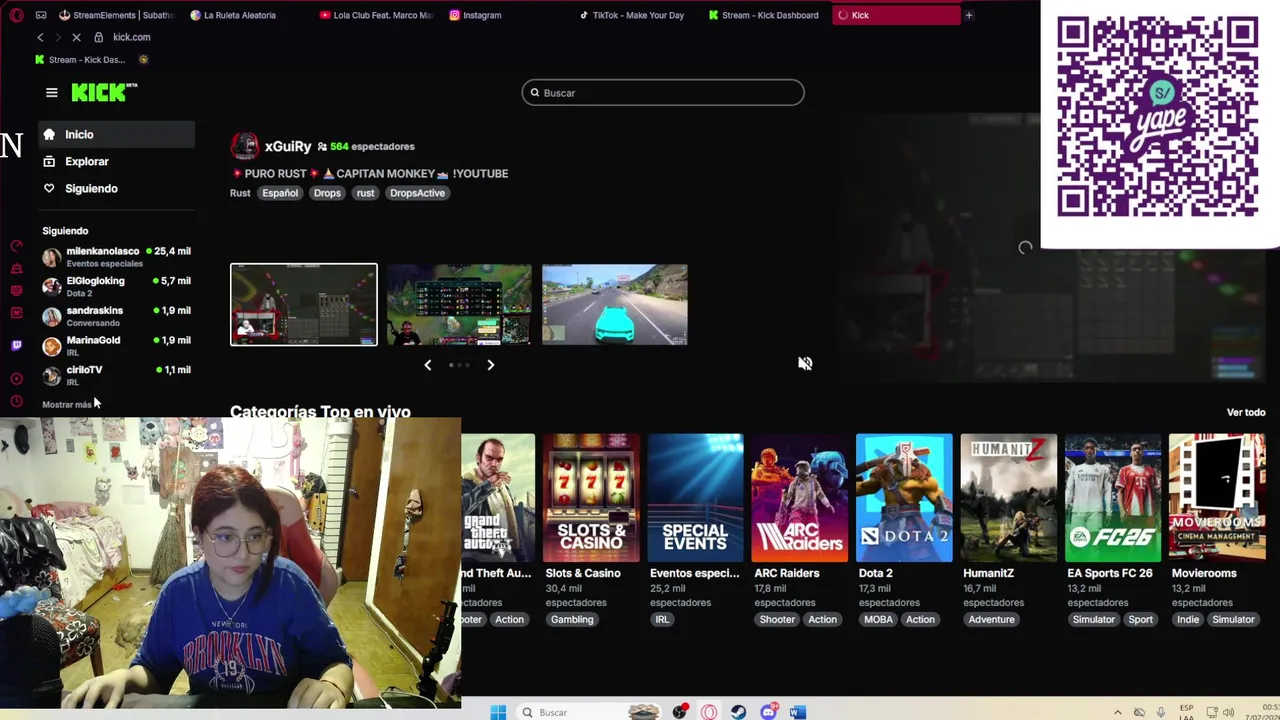Click the Adventure tag under HumanitZ
This screenshot has width=1280, height=720.
991,620
